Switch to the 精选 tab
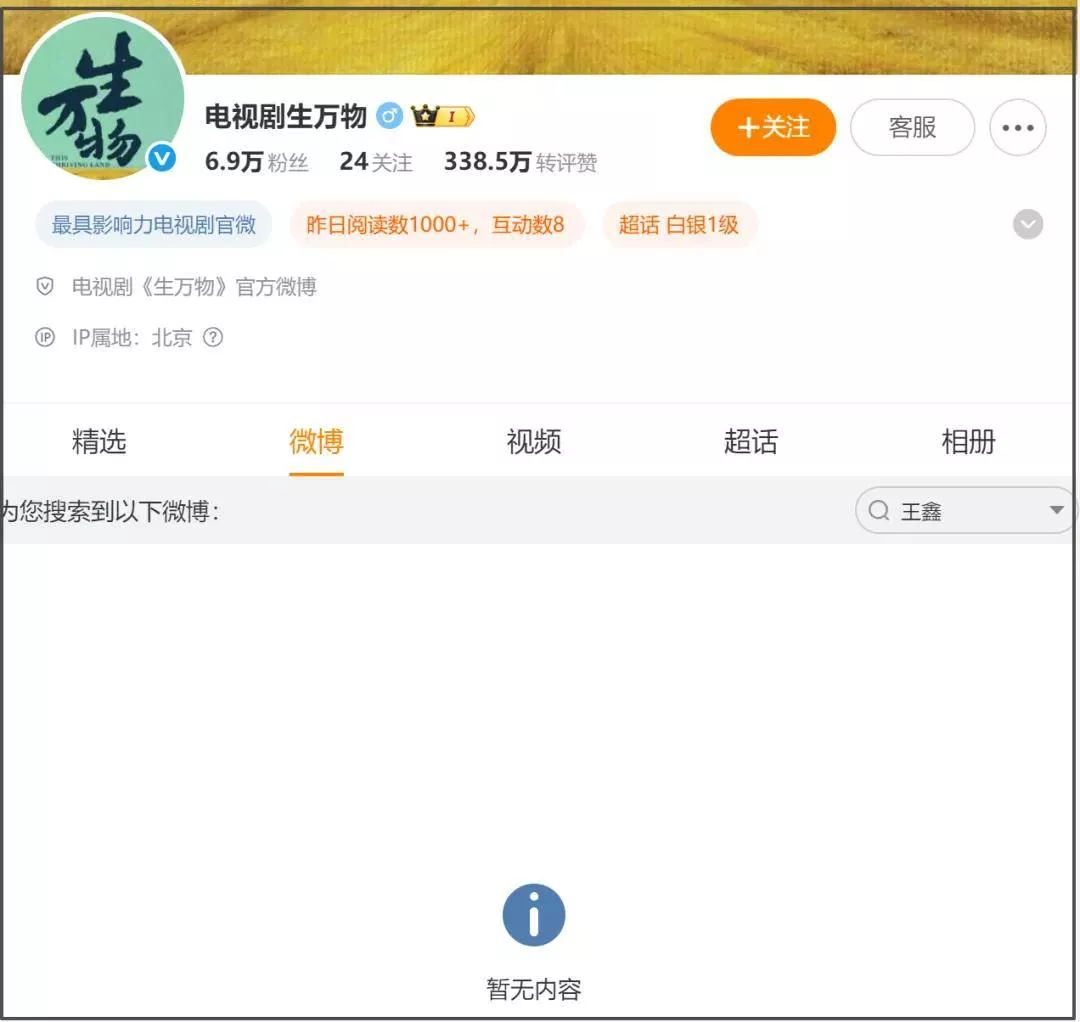The width and height of the screenshot is (1080, 1022). (x=99, y=442)
